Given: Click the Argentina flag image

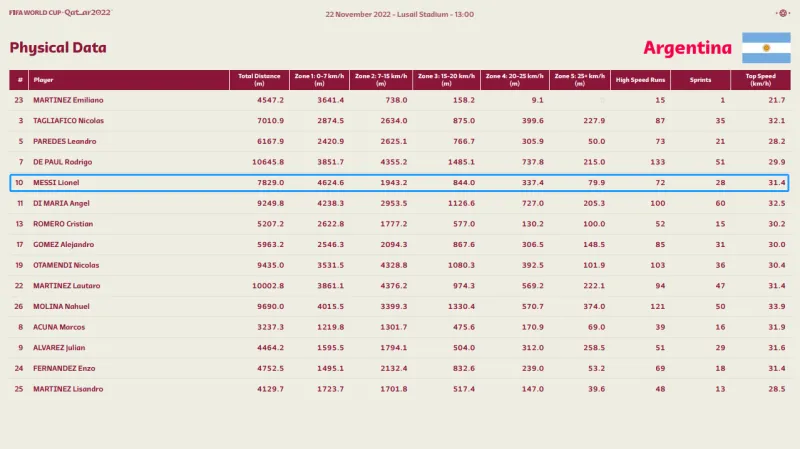Looking at the screenshot, I should point(765,48).
